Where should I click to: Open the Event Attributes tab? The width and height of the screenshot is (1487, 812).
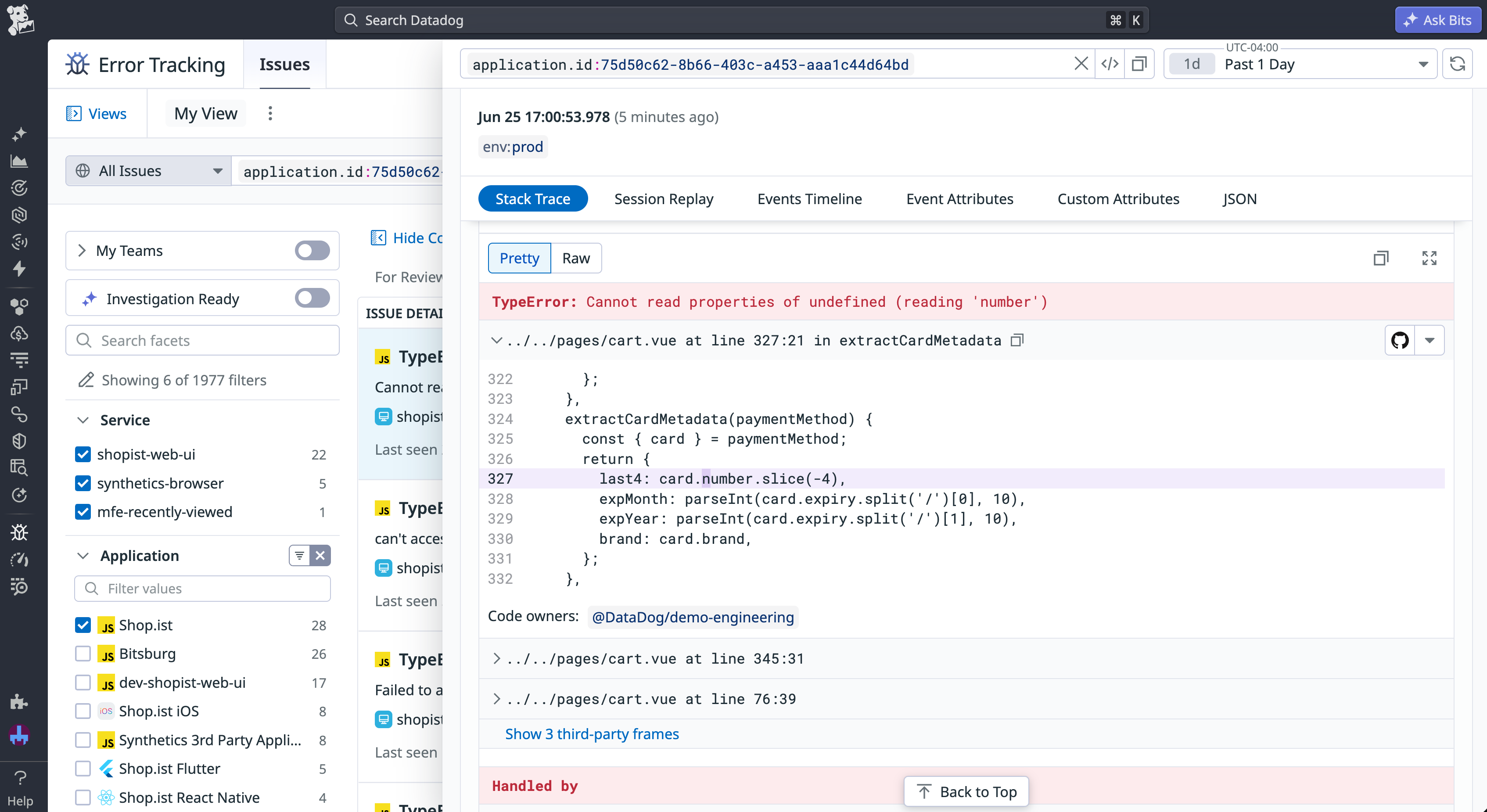(959, 199)
